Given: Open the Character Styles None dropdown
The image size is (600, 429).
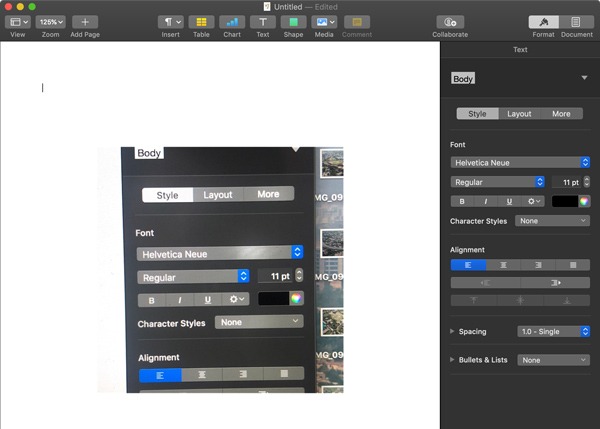Looking at the screenshot, I should pyautogui.click(x=553, y=221).
